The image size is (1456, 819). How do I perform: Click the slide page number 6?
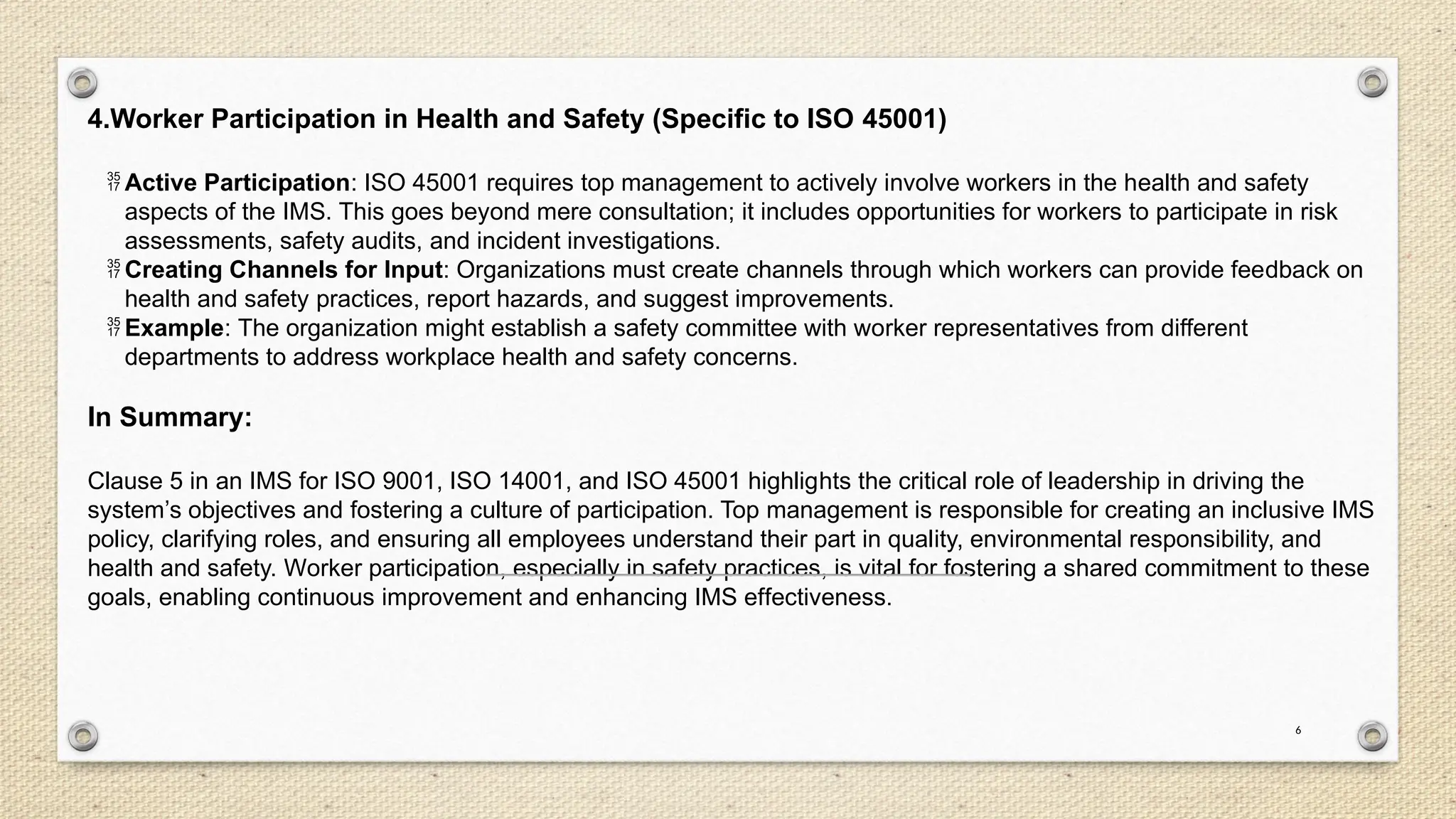pyautogui.click(x=1298, y=730)
